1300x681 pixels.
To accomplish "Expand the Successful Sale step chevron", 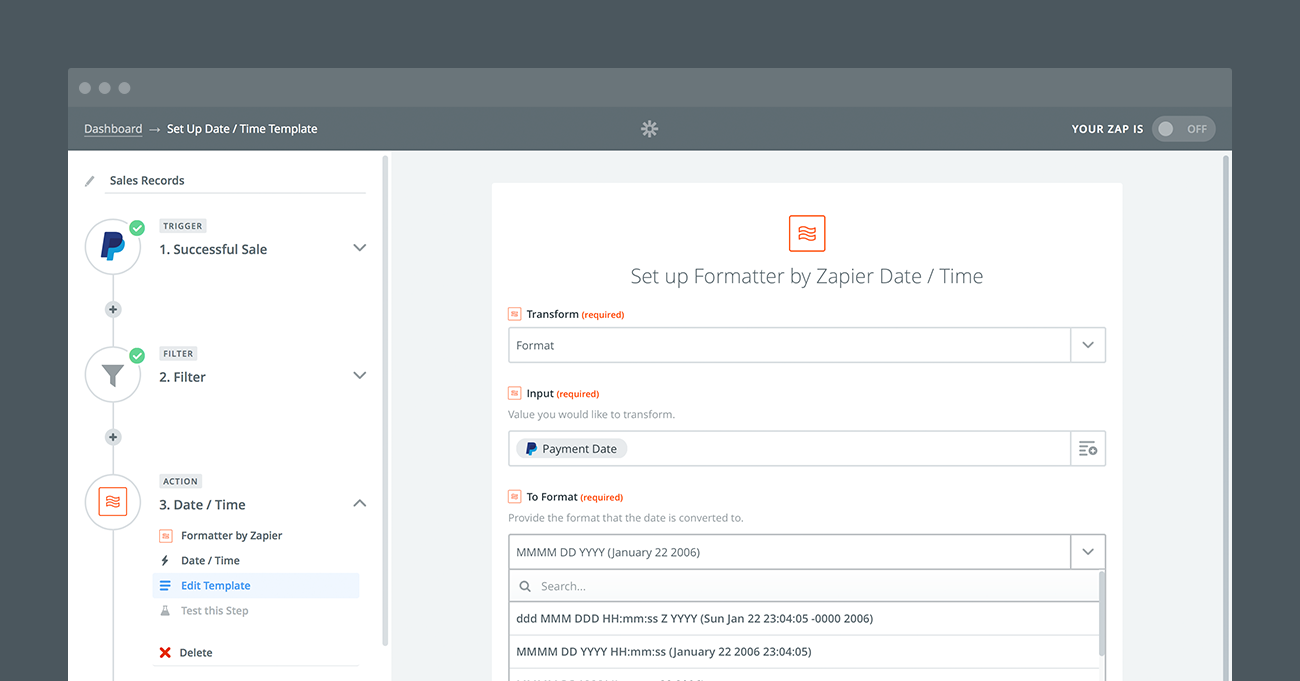I will [x=360, y=248].
